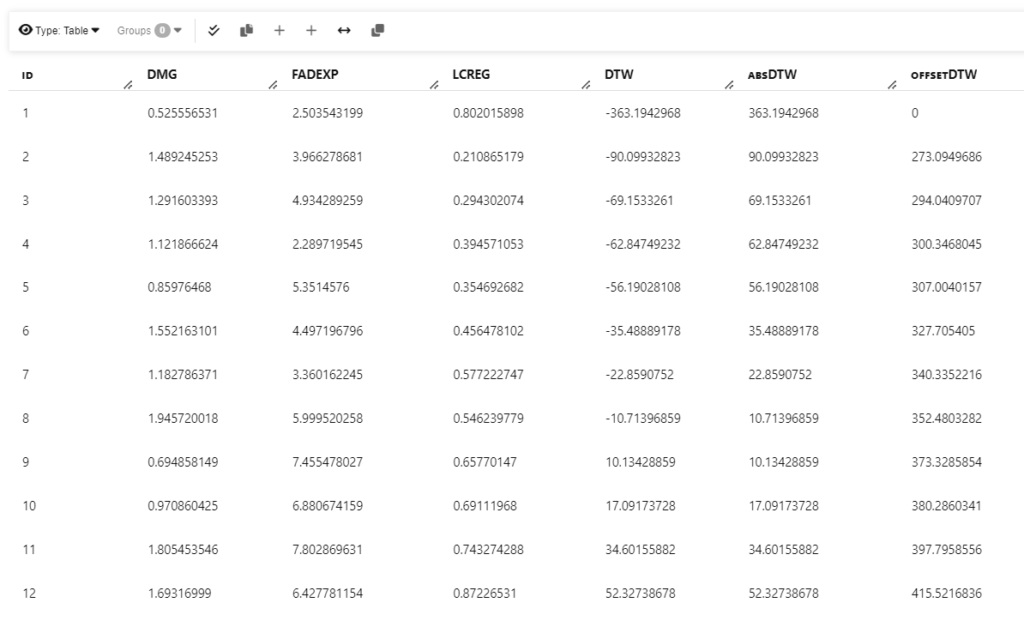This screenshot has width=1024, height=639.
Task: Click the plus icon right of the copy icon
Action: tap(279, 31)
